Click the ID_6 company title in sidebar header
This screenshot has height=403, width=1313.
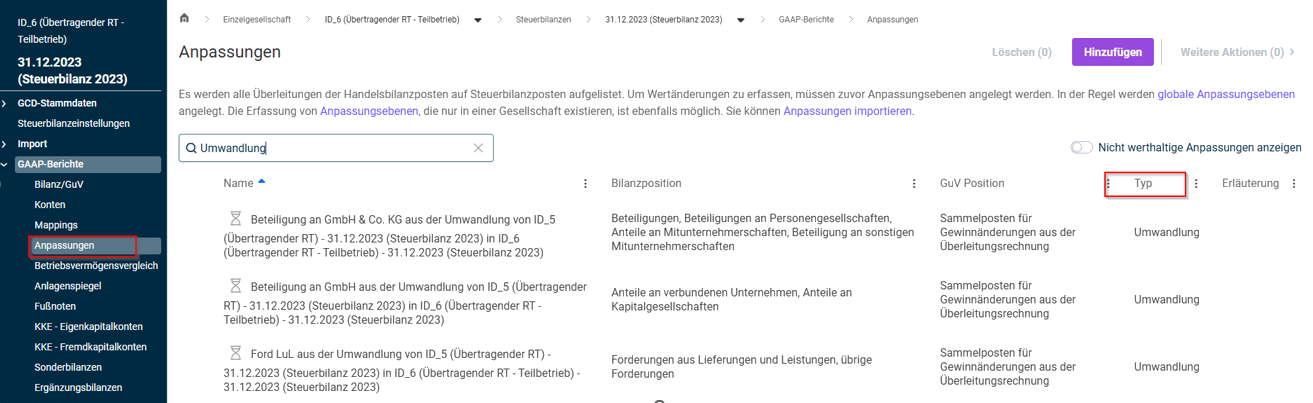point(71,30)
